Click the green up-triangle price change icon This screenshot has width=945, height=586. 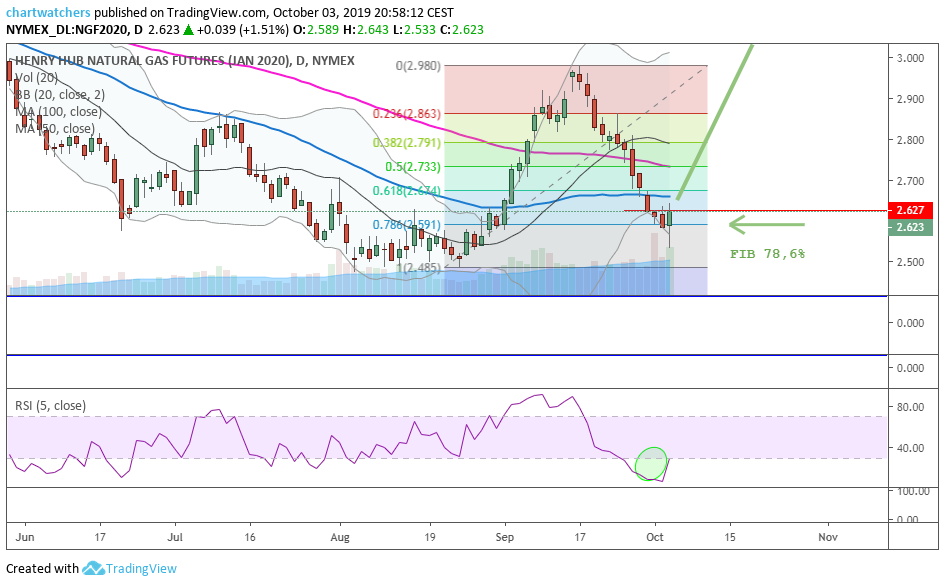(188, 30)
